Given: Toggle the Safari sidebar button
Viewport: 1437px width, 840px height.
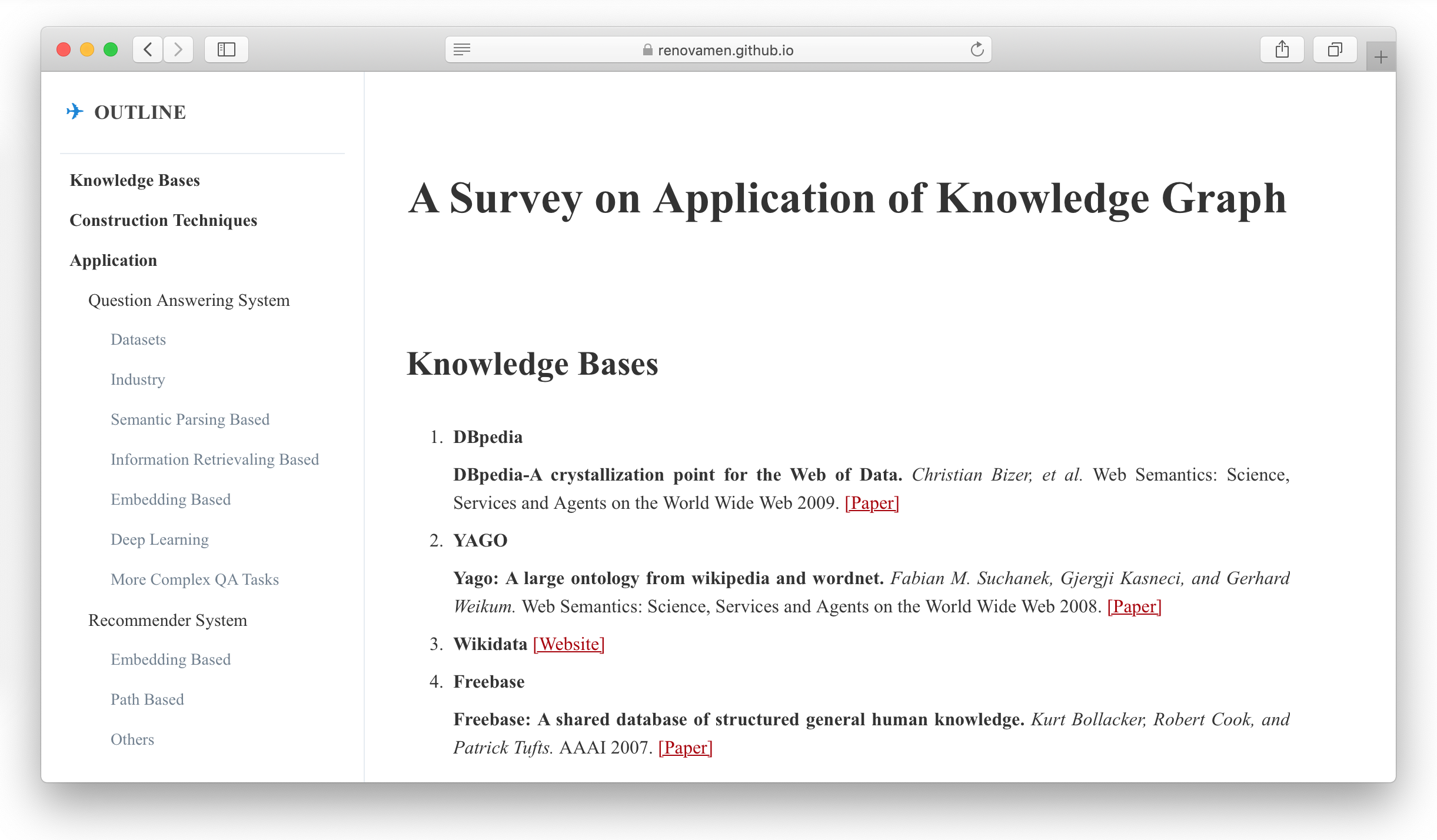Looking at the screenshot, I should [x=227, y=49].
